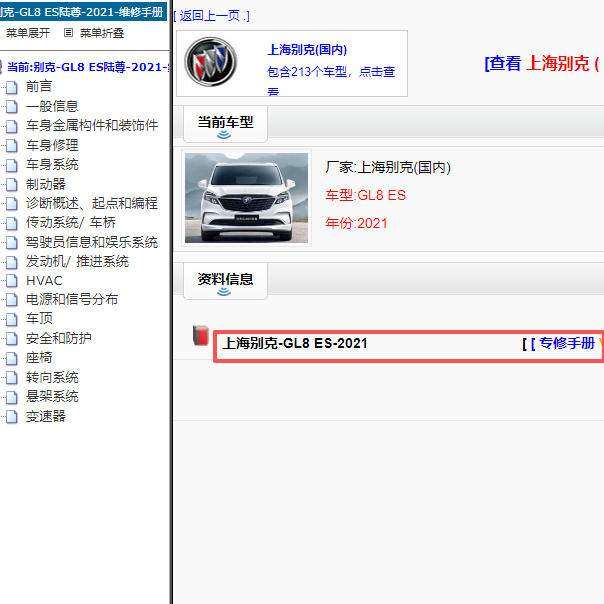Image resolution: width=604 pixels, height=604 pixels.
Task: Open 安全和防护 section
Action: (59, 338)
